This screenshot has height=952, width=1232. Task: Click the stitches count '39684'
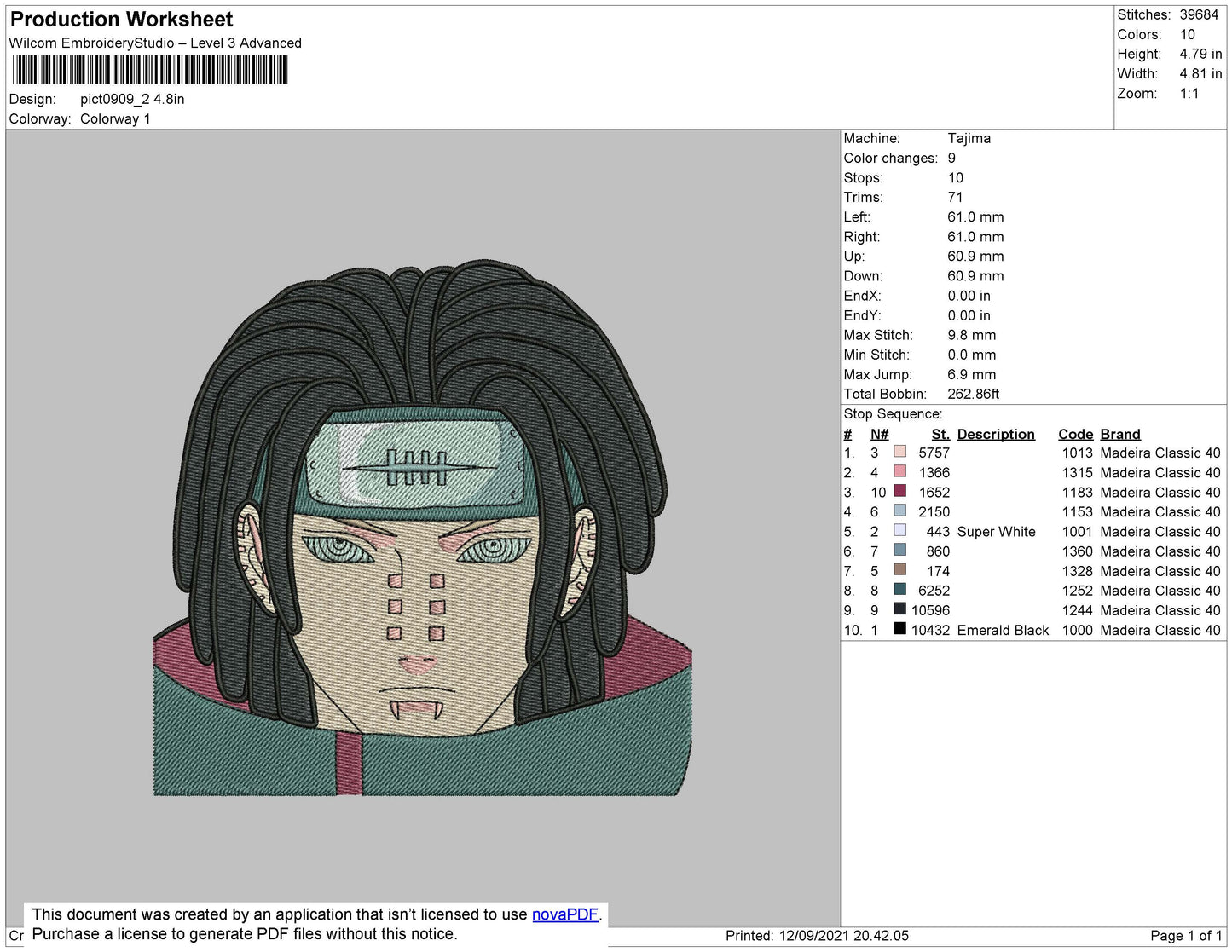click(1199, 14)
